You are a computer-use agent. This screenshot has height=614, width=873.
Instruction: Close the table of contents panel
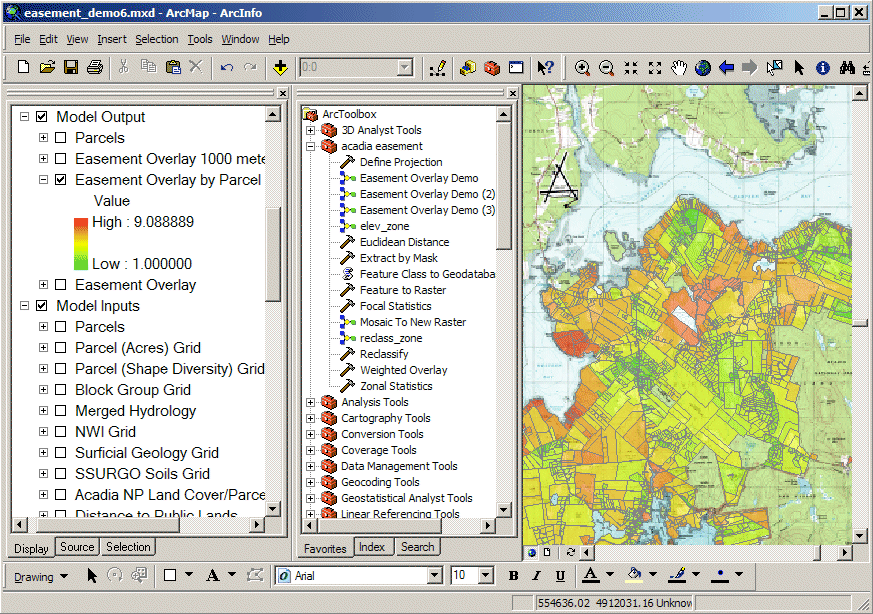click(283, 93)
